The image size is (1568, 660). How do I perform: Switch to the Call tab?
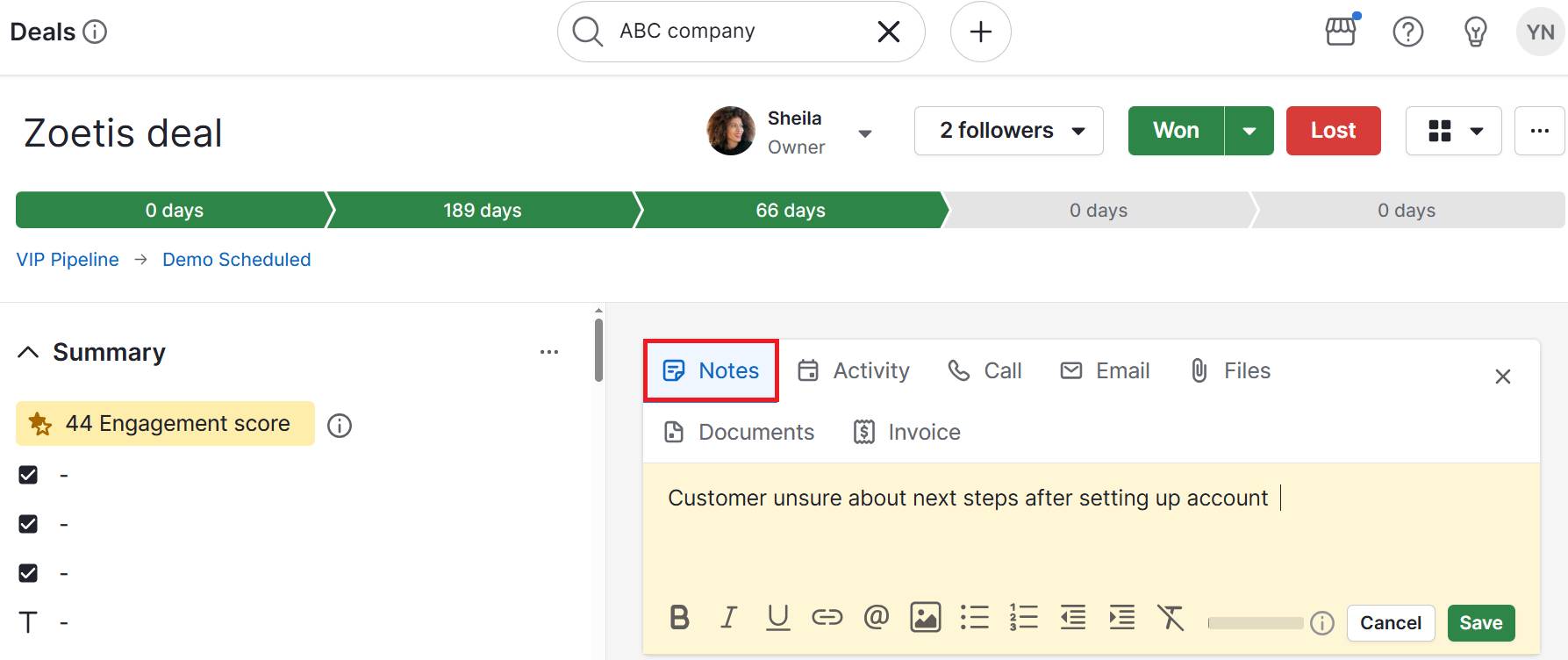coord(984,370)
